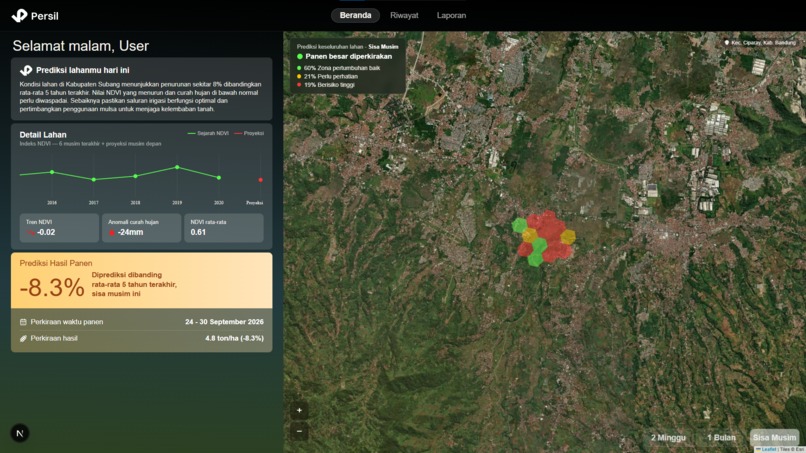Select the 1 Bulan prediction range
This screenshot has height=453, width=806.
coord(721,438)
